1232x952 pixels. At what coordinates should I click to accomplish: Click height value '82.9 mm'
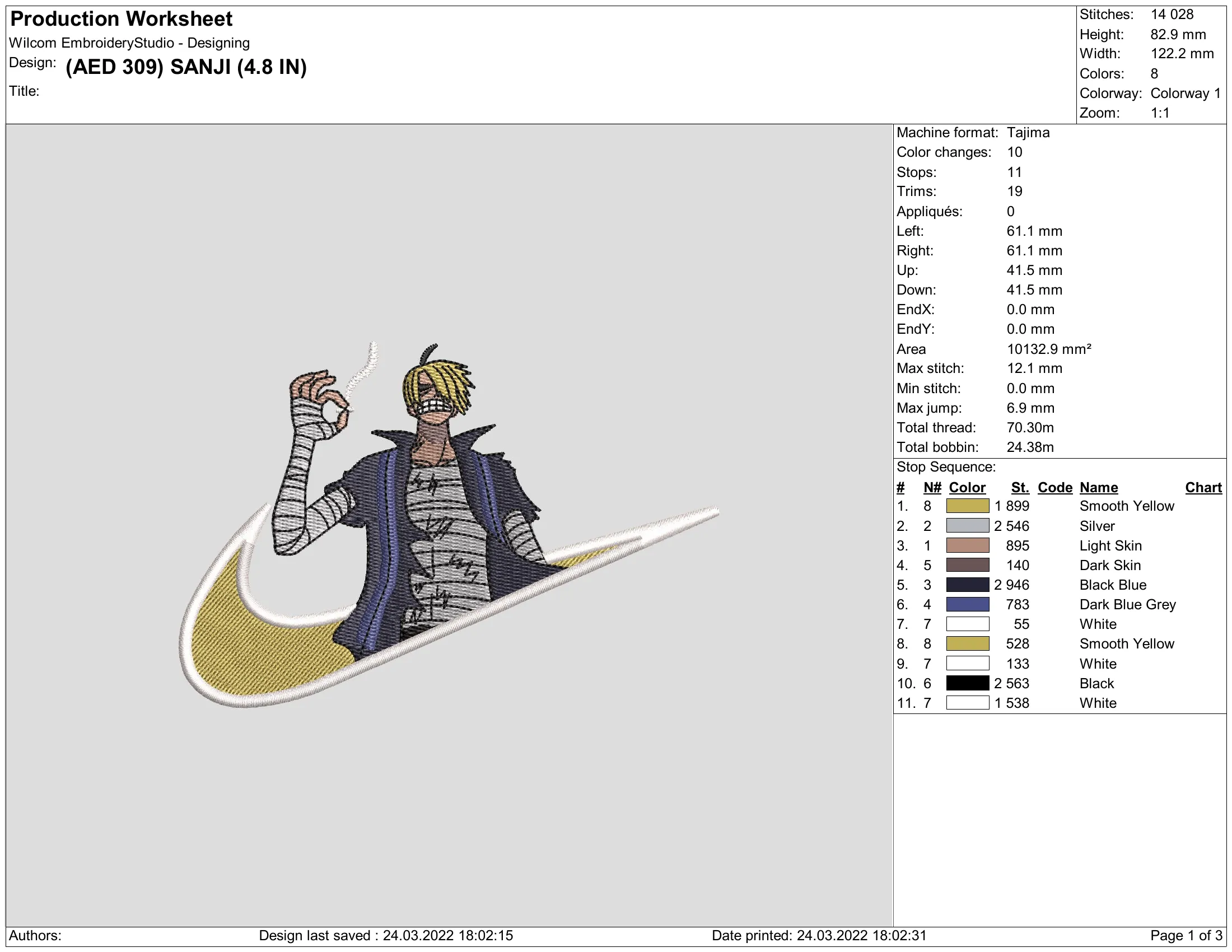(1178, 34)
